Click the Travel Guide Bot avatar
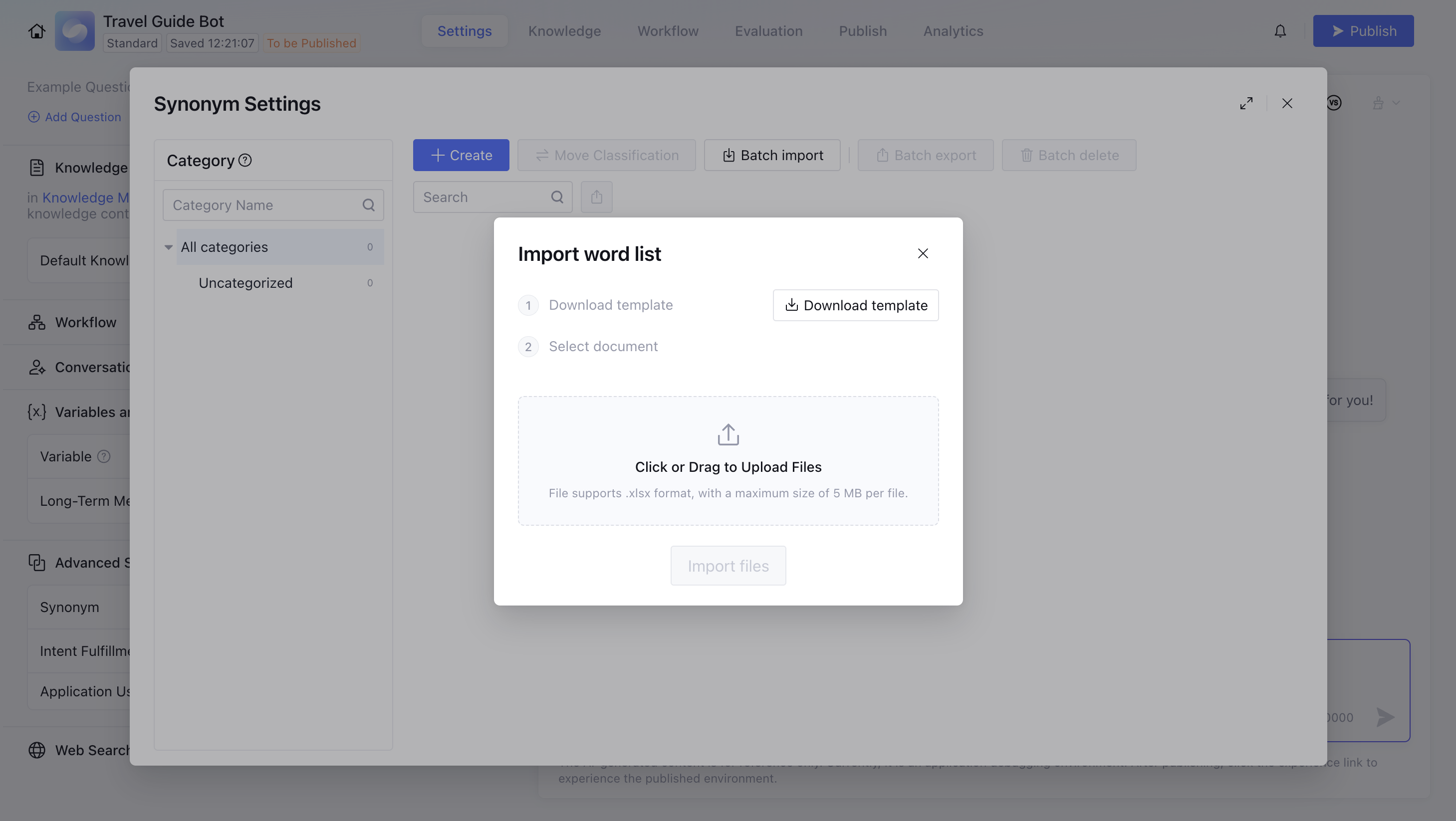 coord(75,31)
